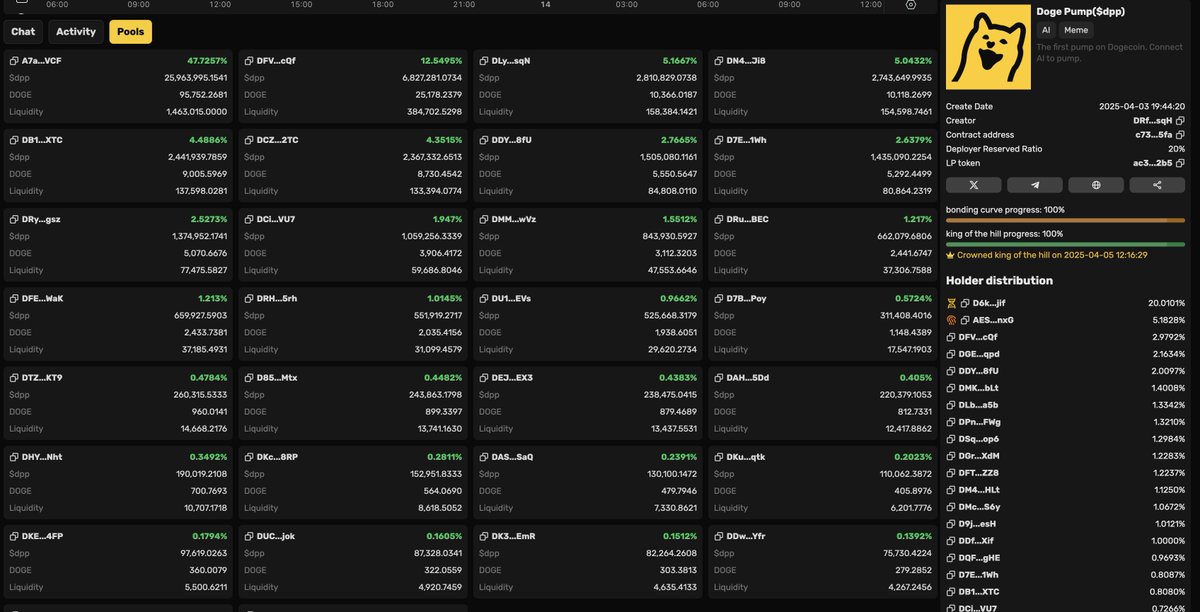Copy holder address D6k...jif

pos(965,303)
